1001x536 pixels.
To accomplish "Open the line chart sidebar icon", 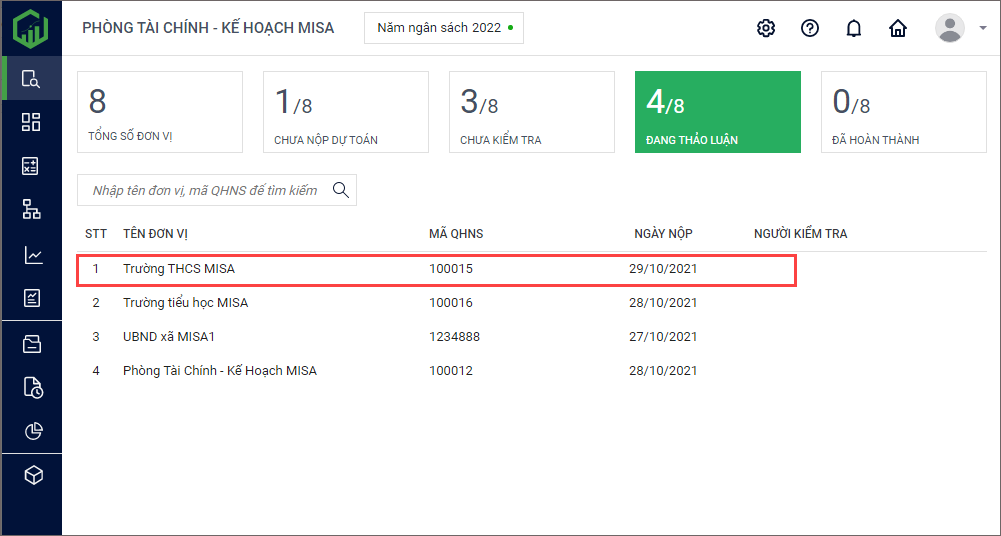I will point(31,255).
